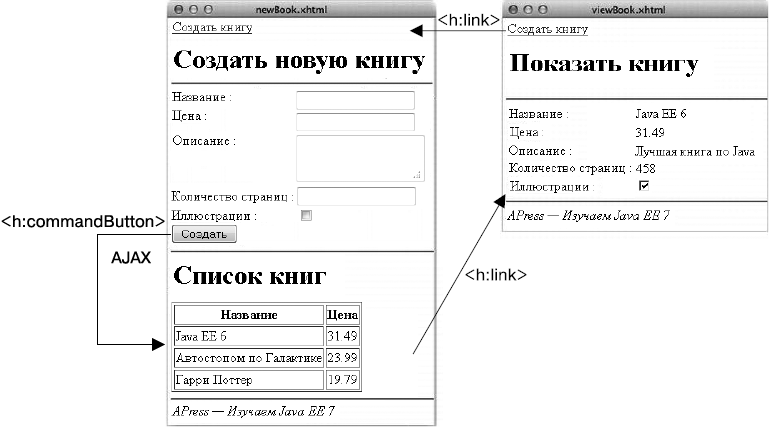Click into the Цена input field
The image size is (769, 428).
pos(355,122)
